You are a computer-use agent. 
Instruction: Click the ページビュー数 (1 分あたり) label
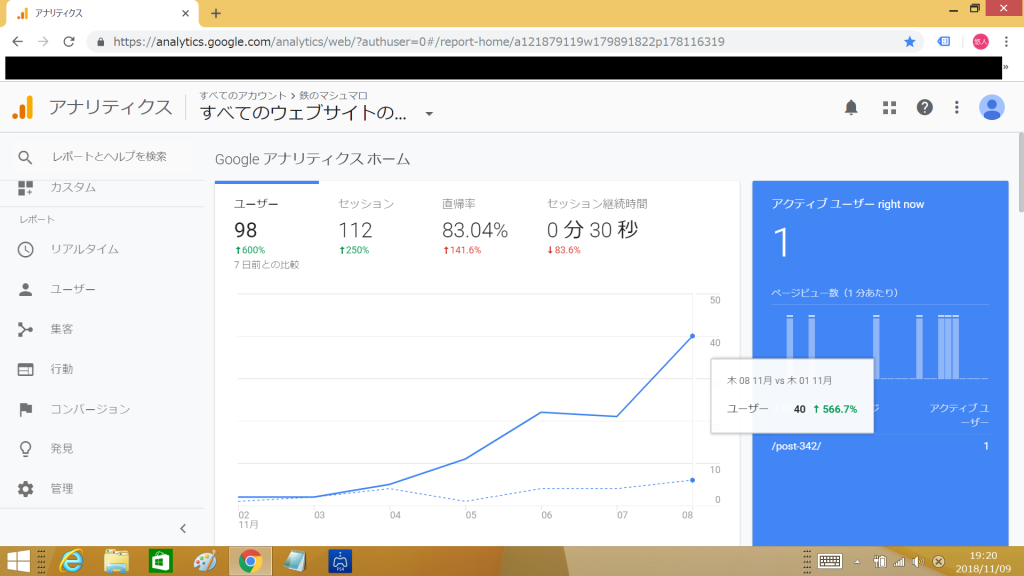tap(835, 293)
